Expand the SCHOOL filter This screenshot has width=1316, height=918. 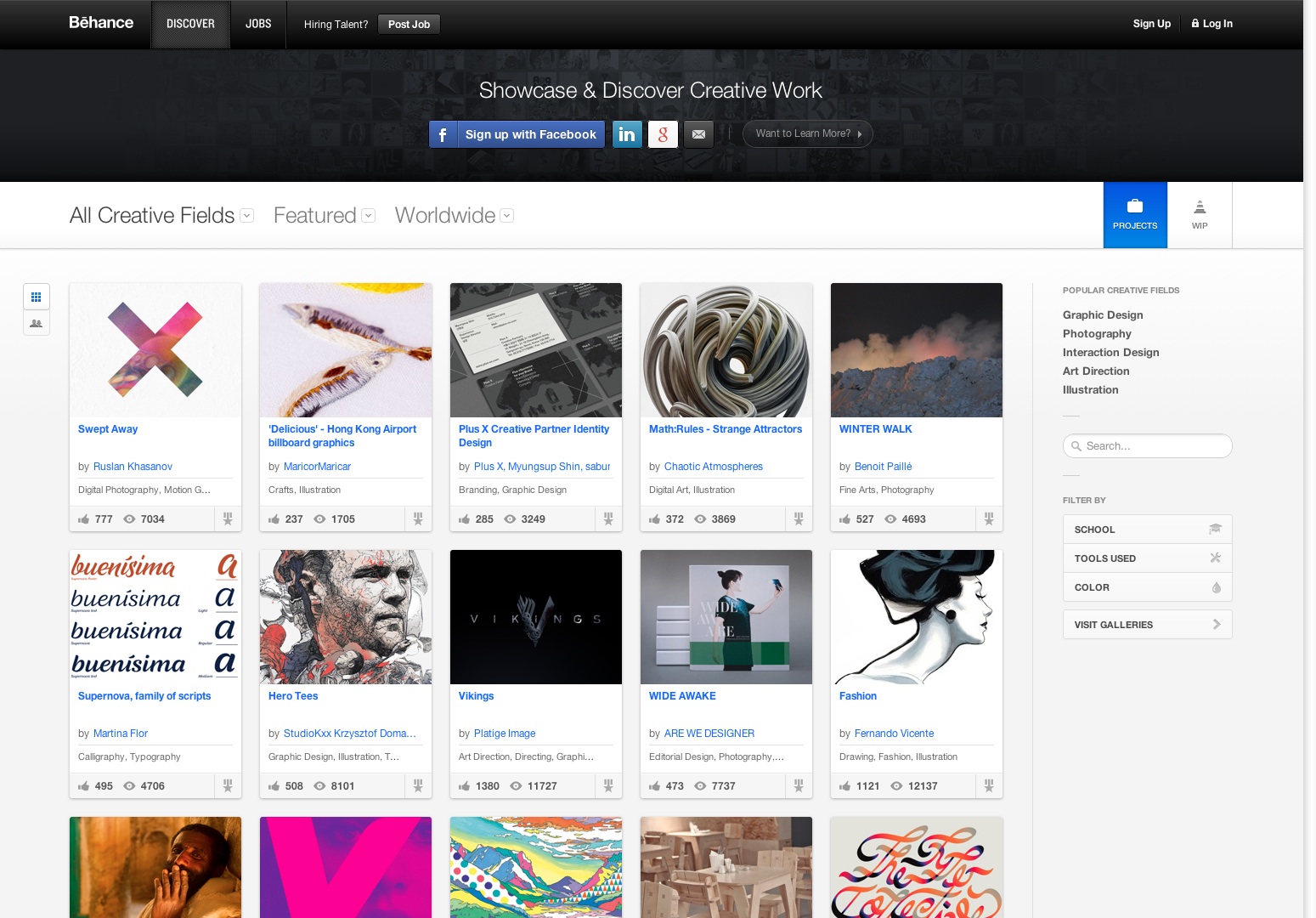pyautogui.click(x=1147, y=530)
